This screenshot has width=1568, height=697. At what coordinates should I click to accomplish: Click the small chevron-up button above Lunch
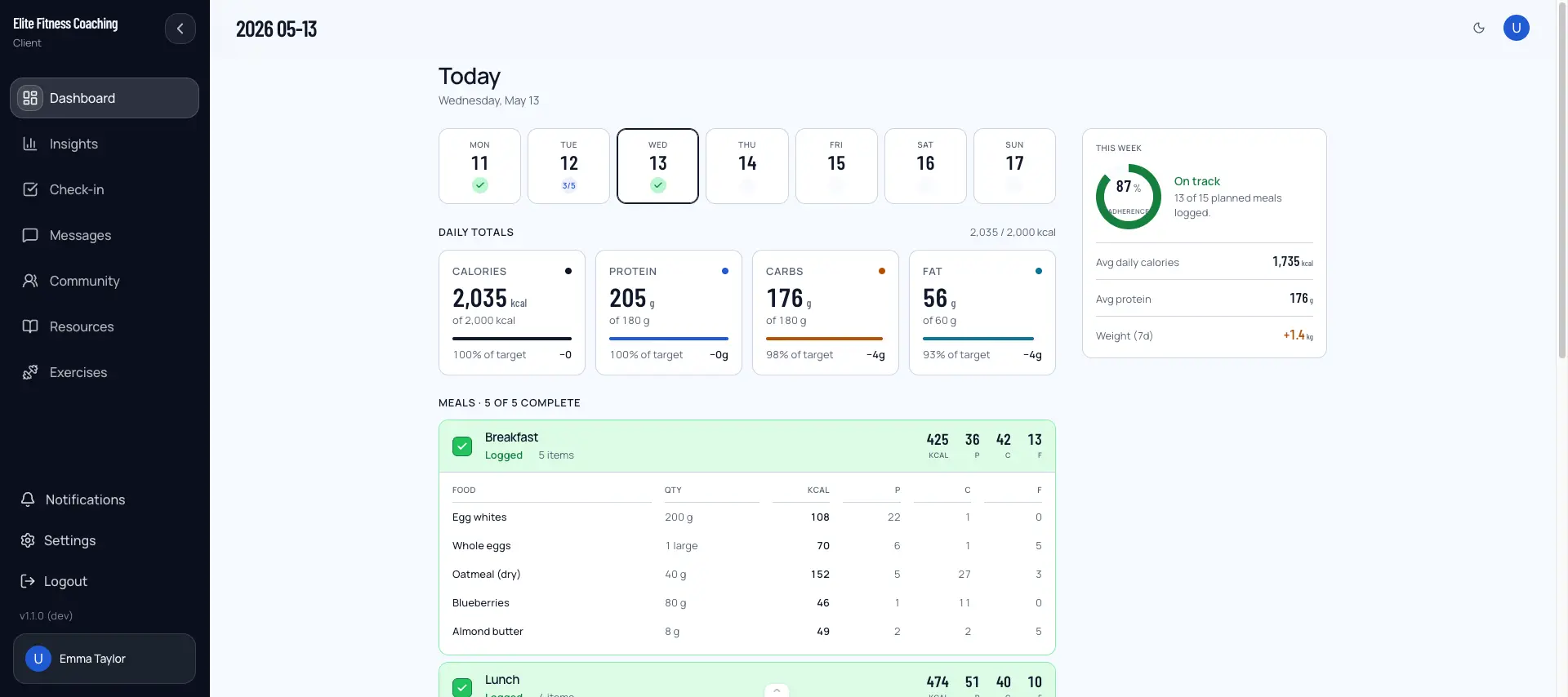(777, 690)
